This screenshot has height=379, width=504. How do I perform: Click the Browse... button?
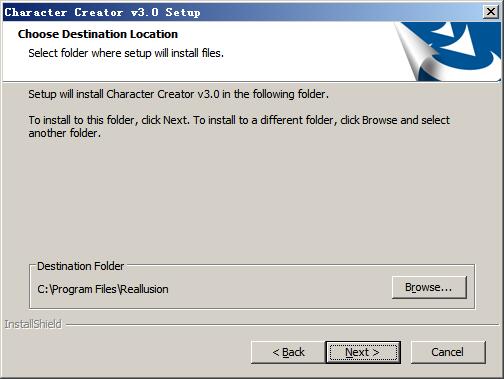point(429,287)
